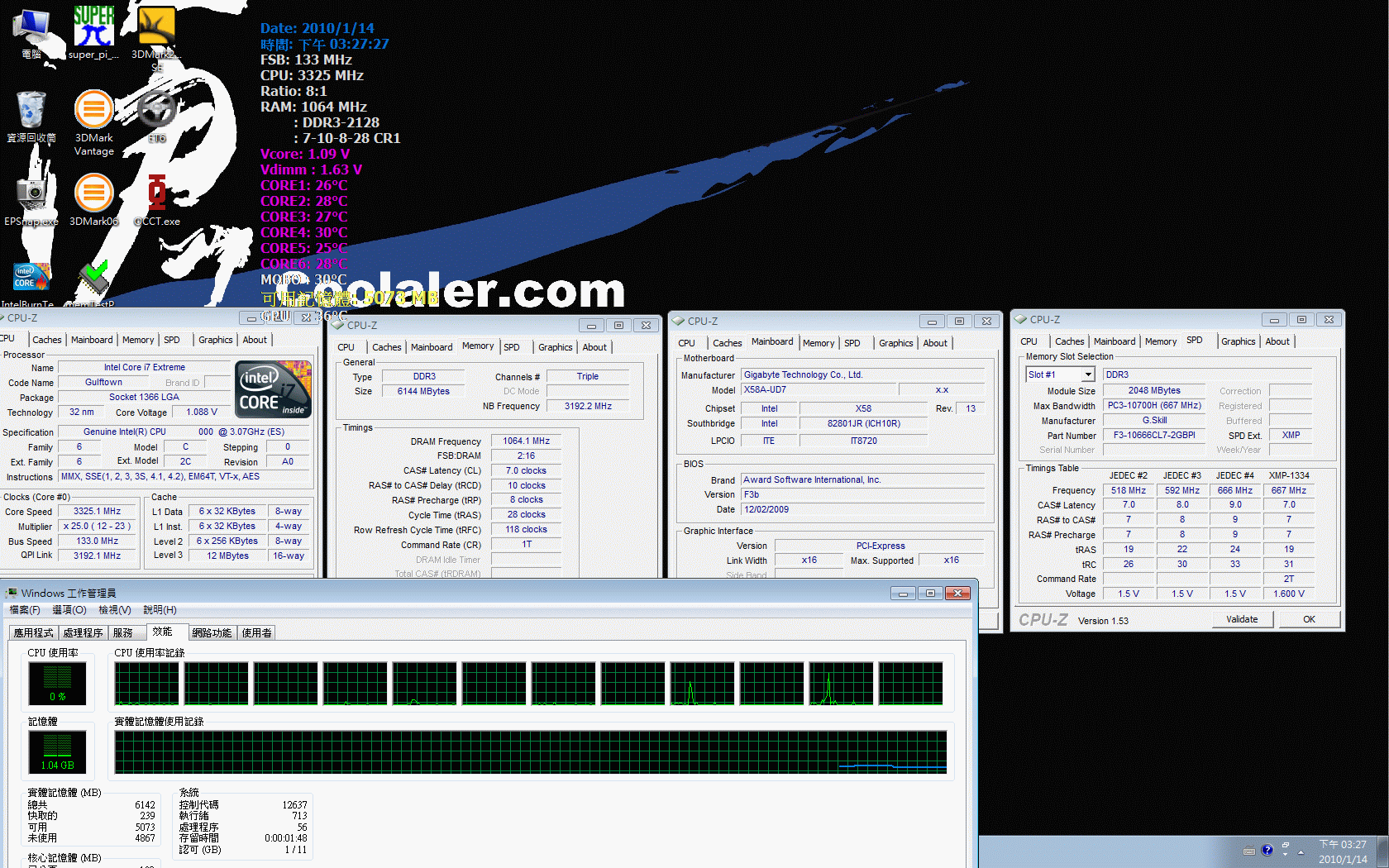Screen dimensions: 1389x868
Task: Open the Slot #1 dropdown in SPD window
Action: point(1088,374)
